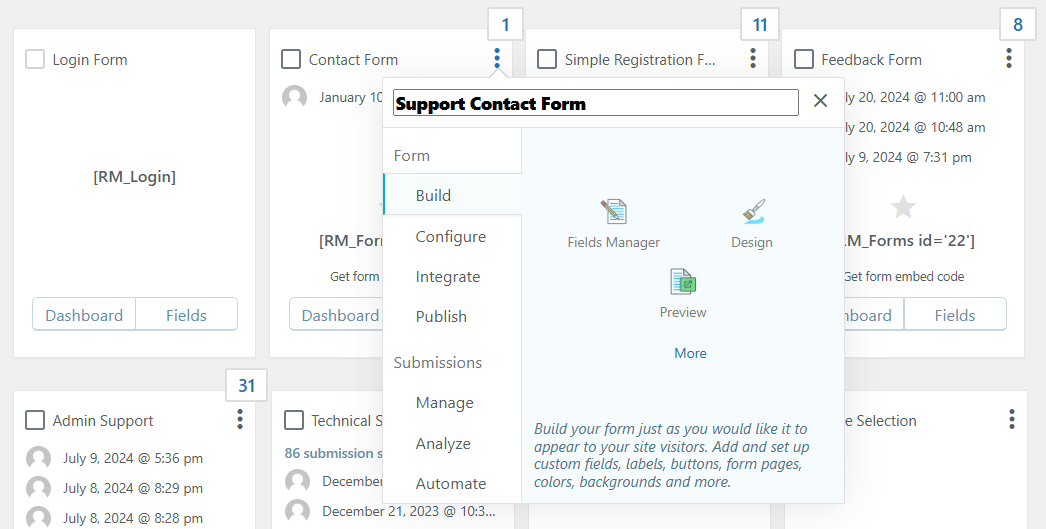Screen dimensions: 1046x529
Task: Click submission count badge showing 31
Action: 247,386
